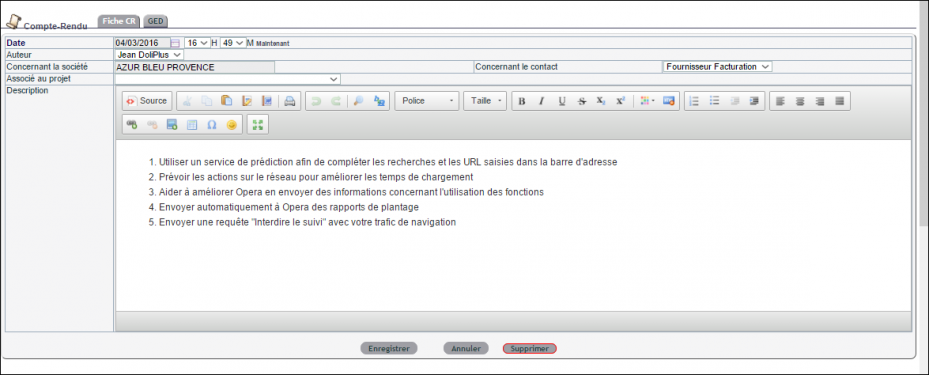The image size is (929, 375).
Task: Click the Cut scissors icon
Action: pyautogui.click(x=187, y=101)
